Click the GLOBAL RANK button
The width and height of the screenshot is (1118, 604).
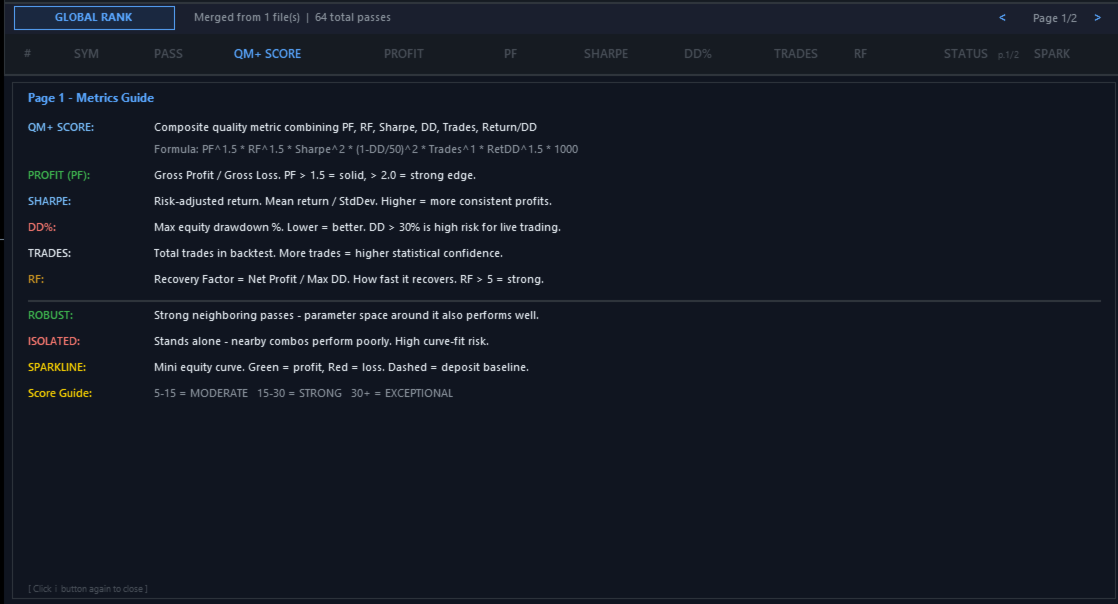pos(94,18)
